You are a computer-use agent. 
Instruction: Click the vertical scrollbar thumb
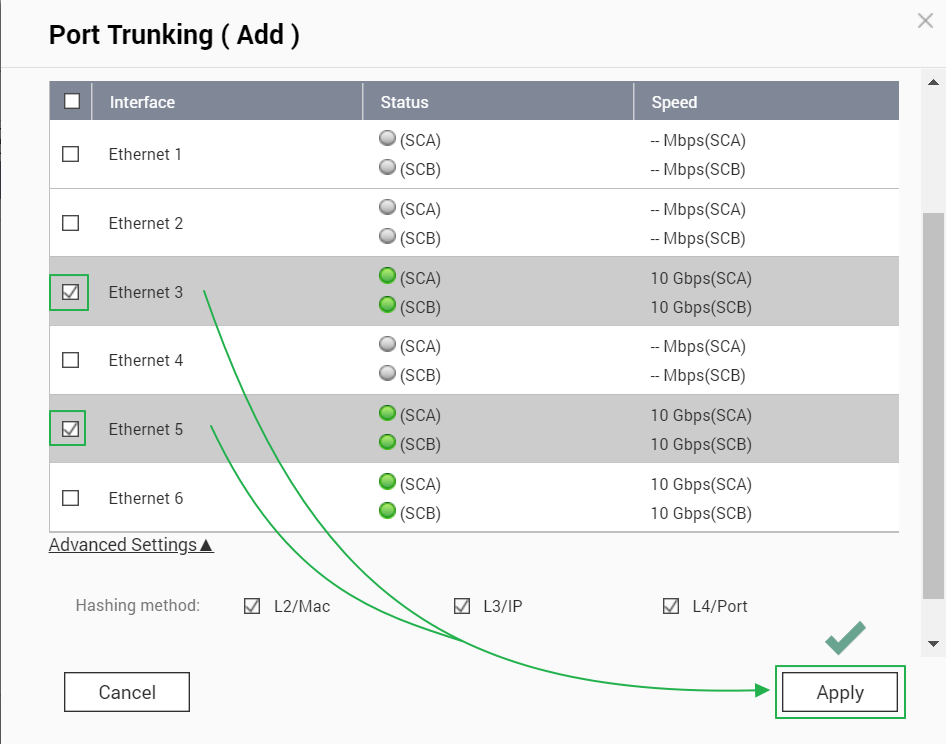click(933, 405)
